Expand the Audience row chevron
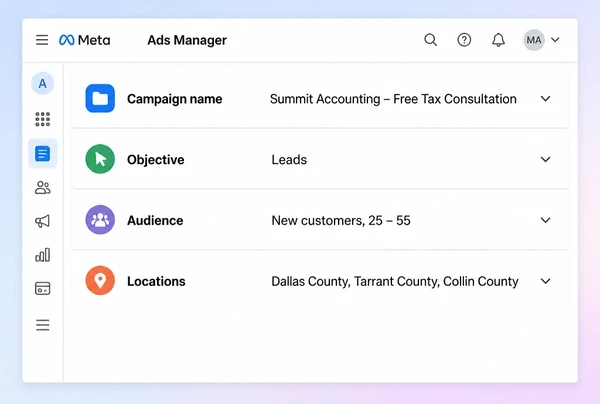This screenshot has width=600, height=404. pyautogui.click(x=545, y=220)
